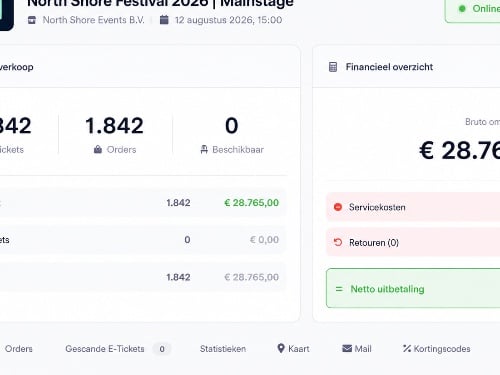Viewport: 500px width, 375px height.
Task: Click the Financieel overzicht calculator icon
Action: click(333, 67)
